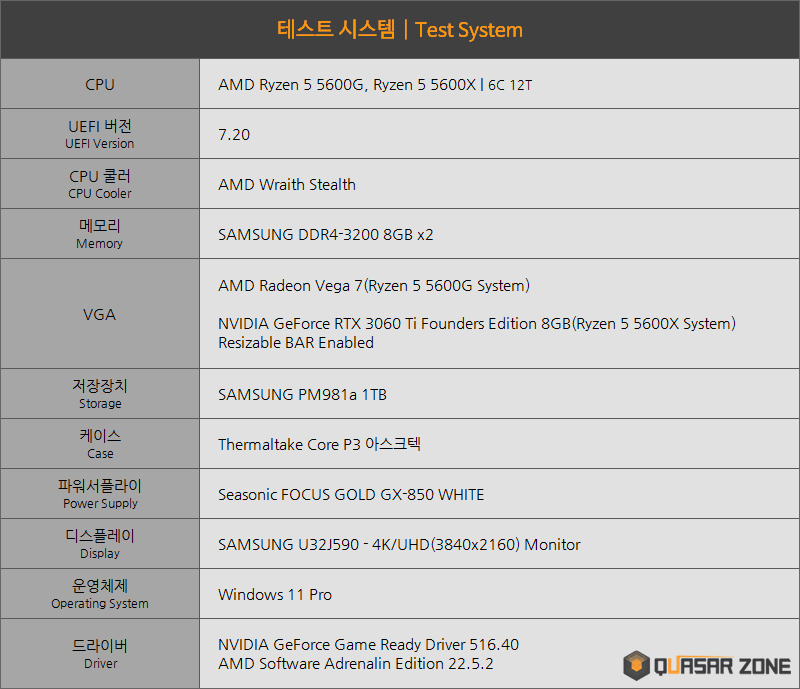Click 'SAMSUNG PM981a 1TB' value
Screen dimensions: 800x689
303,395
